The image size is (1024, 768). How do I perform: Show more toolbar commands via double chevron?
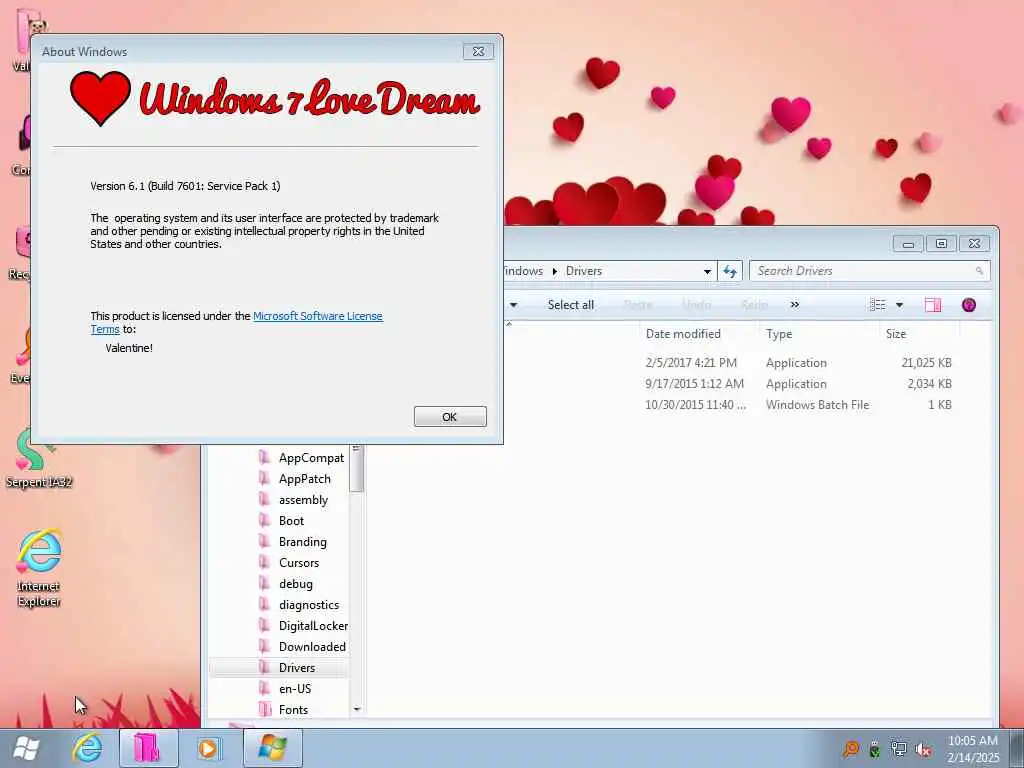[795, 305]
